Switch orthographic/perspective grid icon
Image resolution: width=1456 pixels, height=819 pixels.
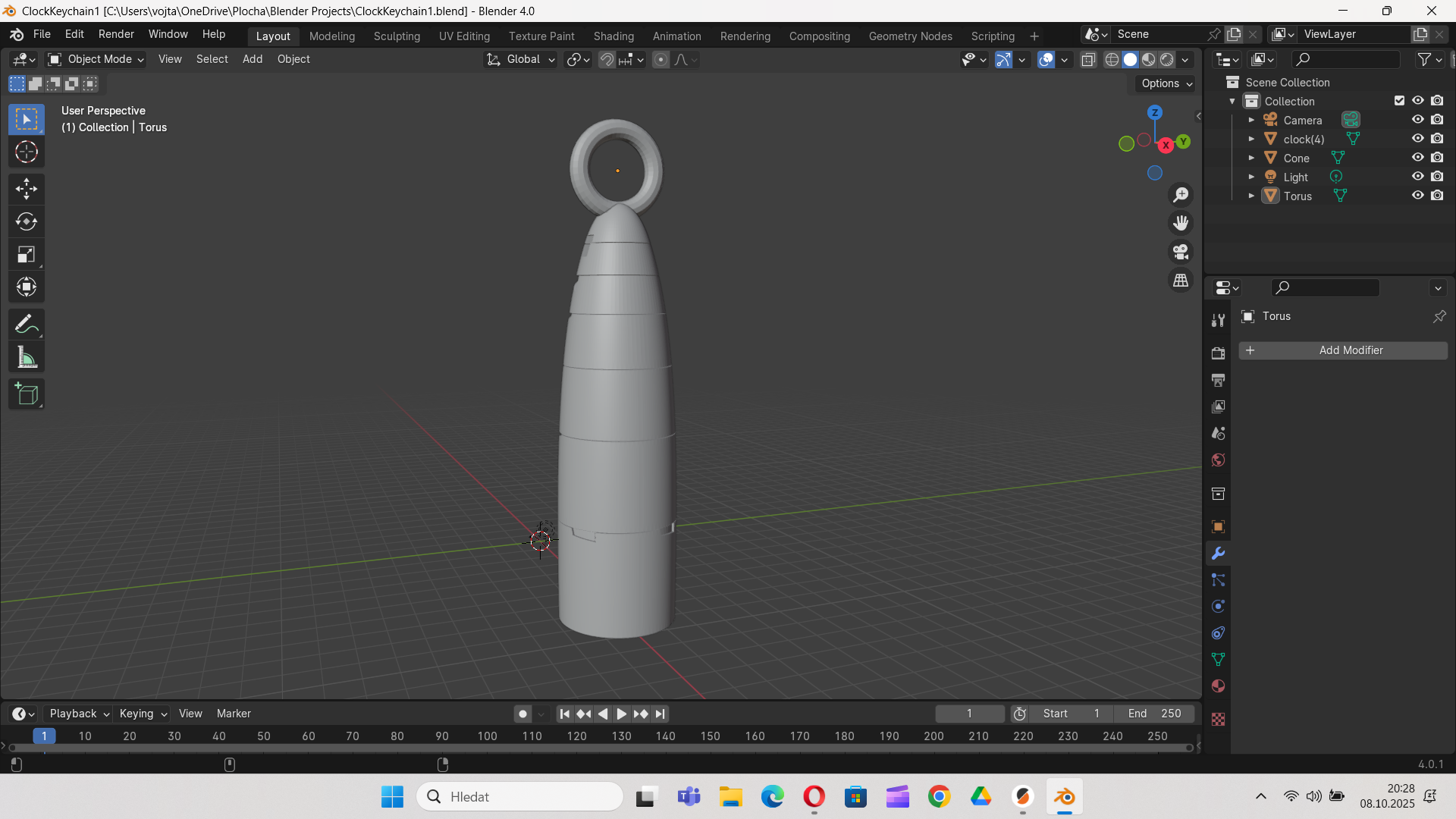[x=1181, y=281]
